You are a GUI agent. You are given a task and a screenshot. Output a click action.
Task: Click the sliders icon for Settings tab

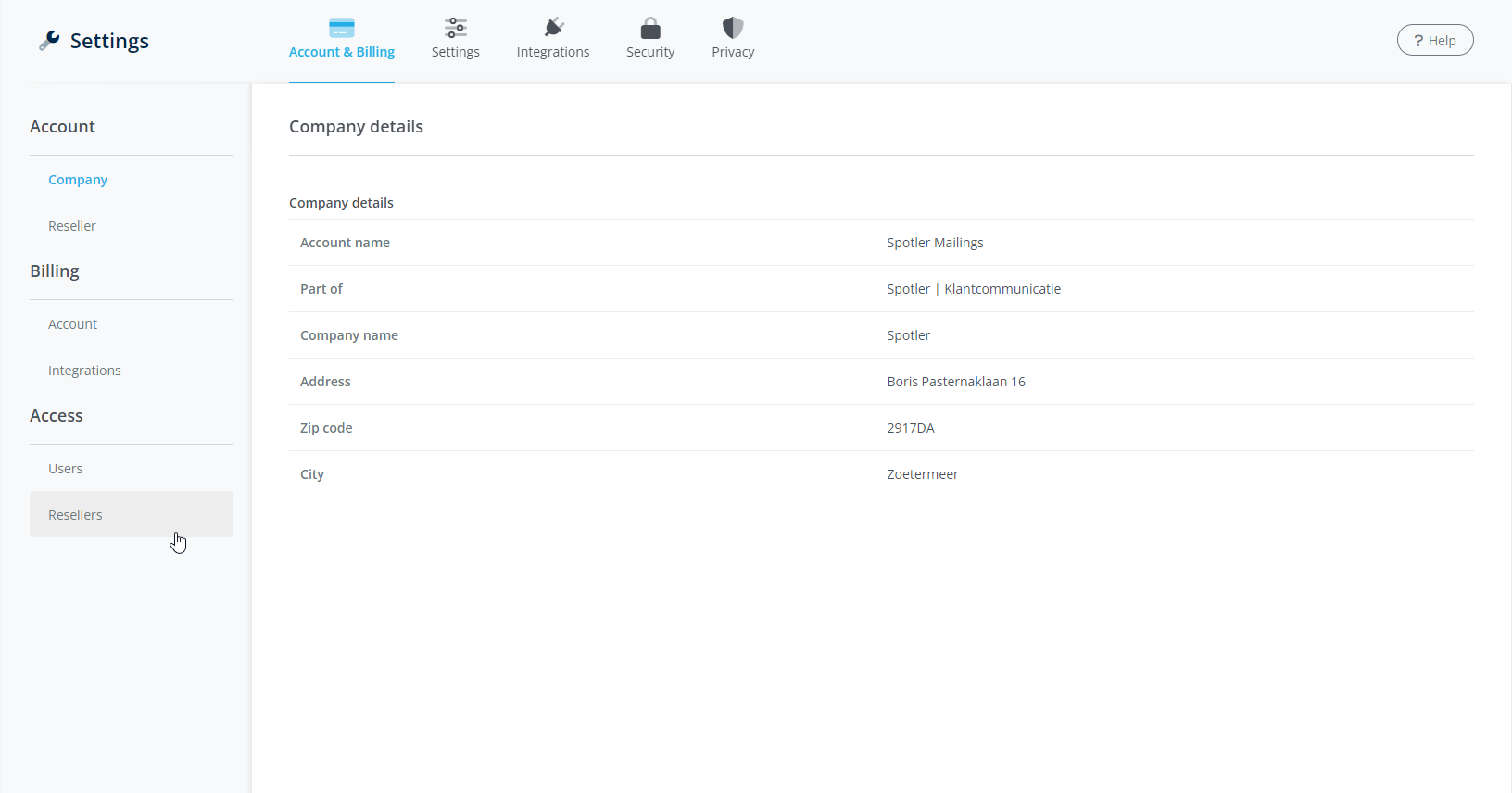455,28
